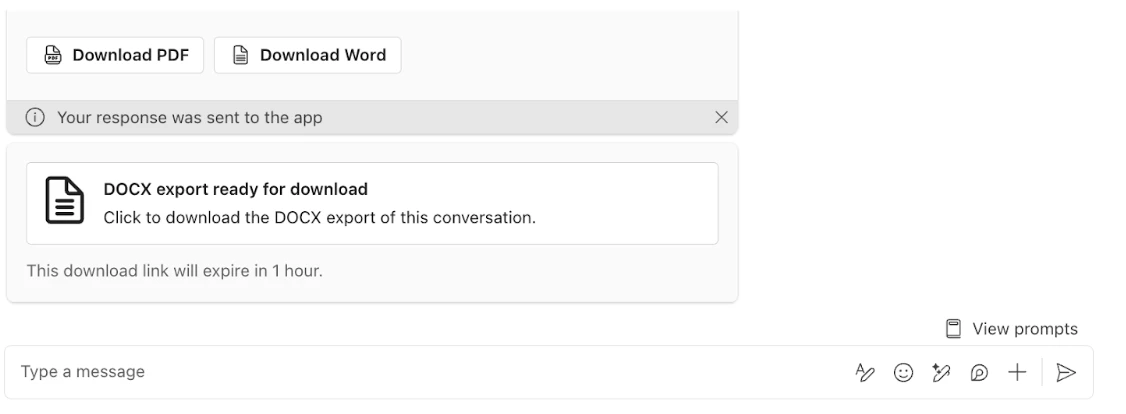
Task: Dismiss the 'response was sent' notification
Action: 721,117
